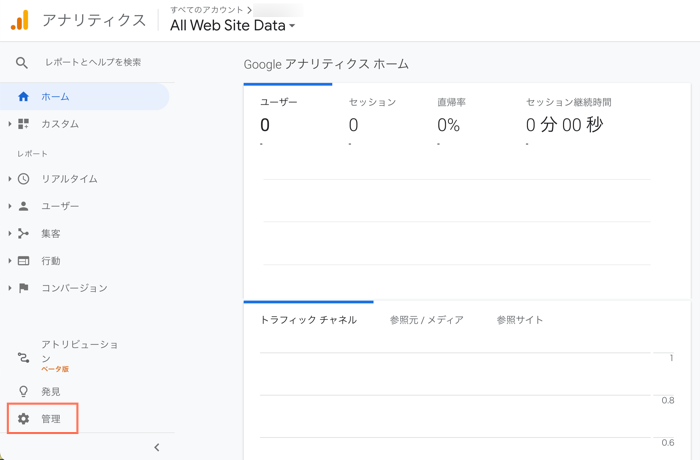Expand the カスタム section arrow
Viewport: 700px width, 460px height.
(9, 124)
